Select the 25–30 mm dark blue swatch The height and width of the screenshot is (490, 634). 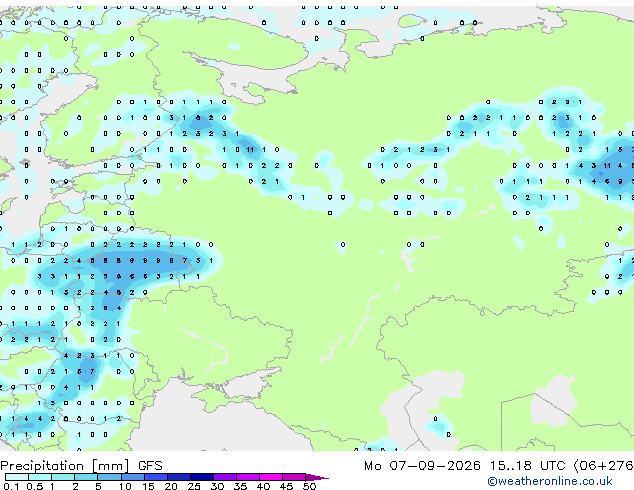(202, 477)
